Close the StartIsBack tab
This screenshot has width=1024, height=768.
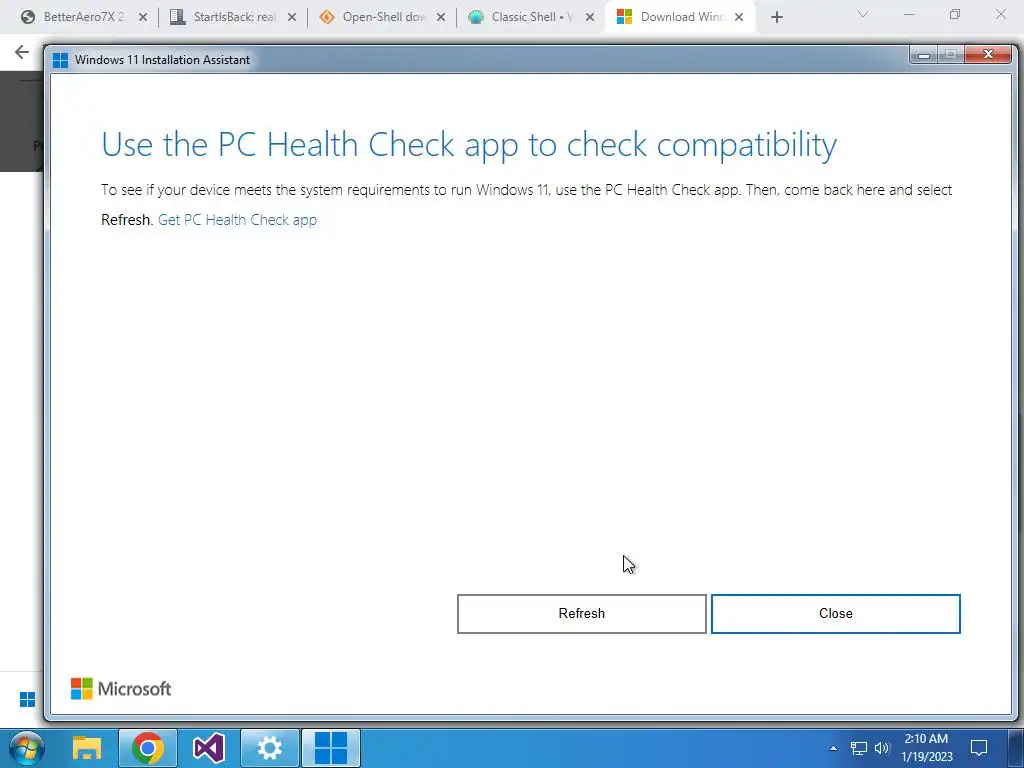(x=292, y=17)
